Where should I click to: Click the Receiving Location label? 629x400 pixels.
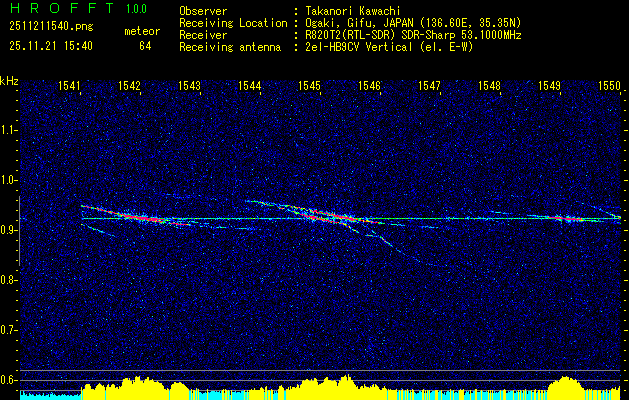233,23
